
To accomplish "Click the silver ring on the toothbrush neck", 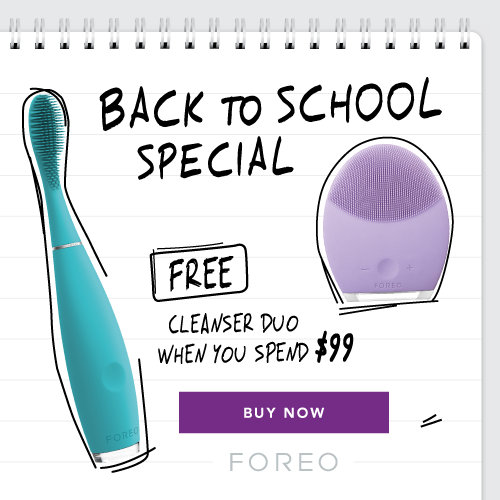I will [x=67, y=246].
